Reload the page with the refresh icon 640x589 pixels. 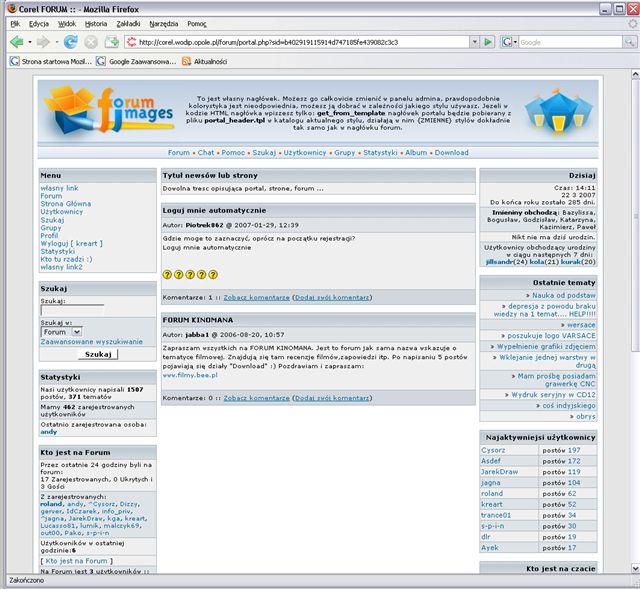pyautogui.click(x=70, y=42)
